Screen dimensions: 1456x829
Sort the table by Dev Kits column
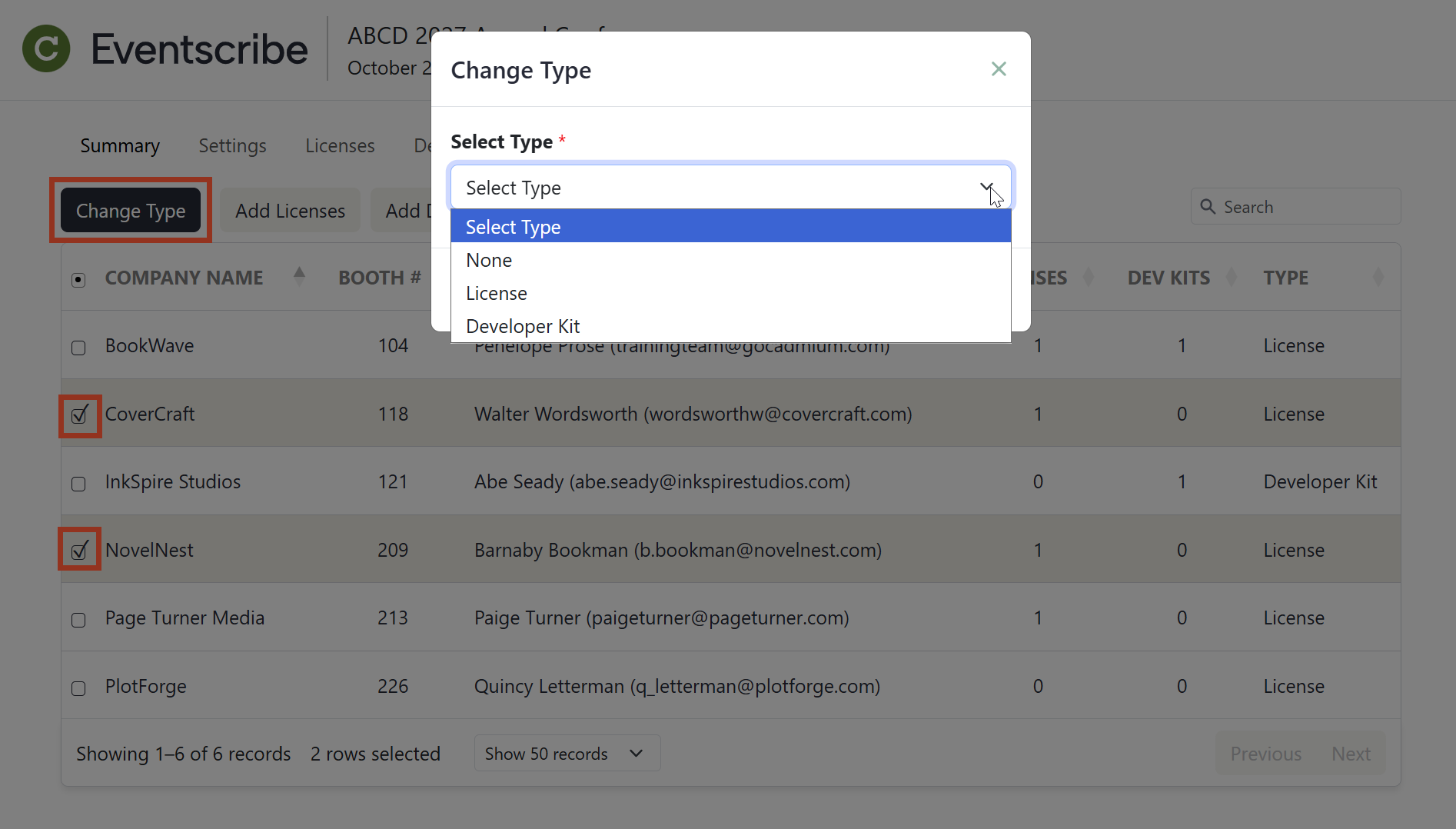coord(1232,276)
